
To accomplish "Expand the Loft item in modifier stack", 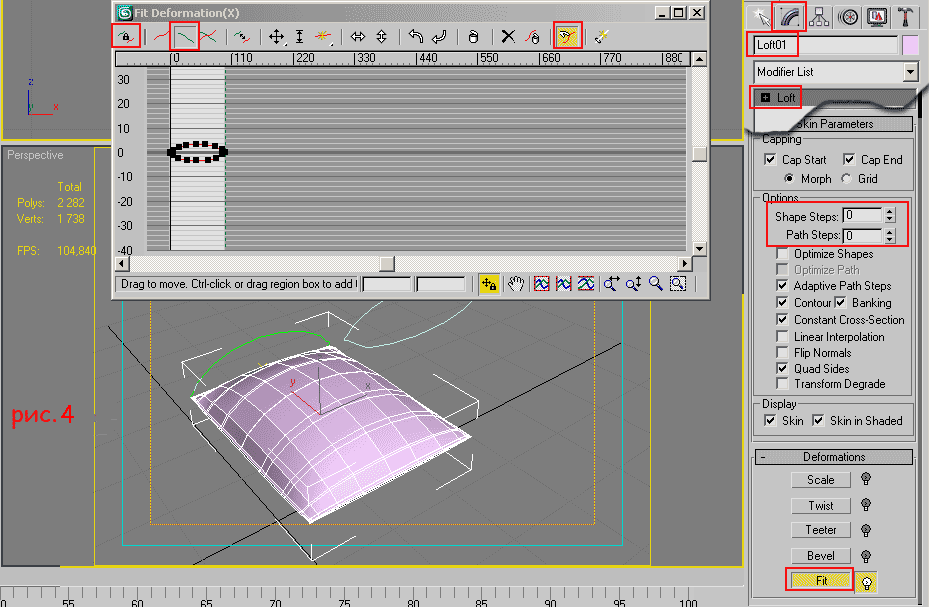I will (x=765, y=98).
